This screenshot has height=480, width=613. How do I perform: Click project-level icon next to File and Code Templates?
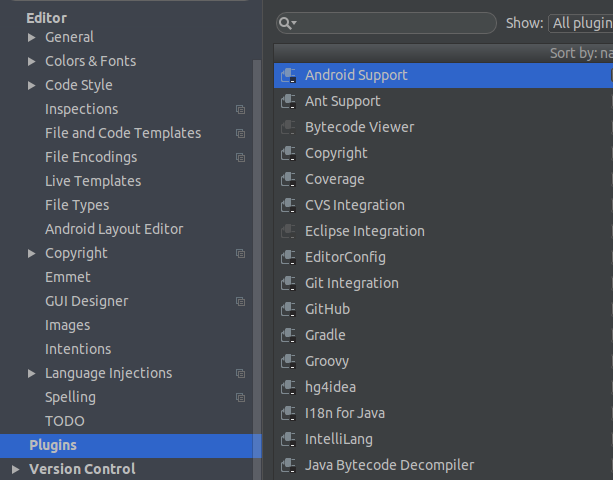coord(240,133)
